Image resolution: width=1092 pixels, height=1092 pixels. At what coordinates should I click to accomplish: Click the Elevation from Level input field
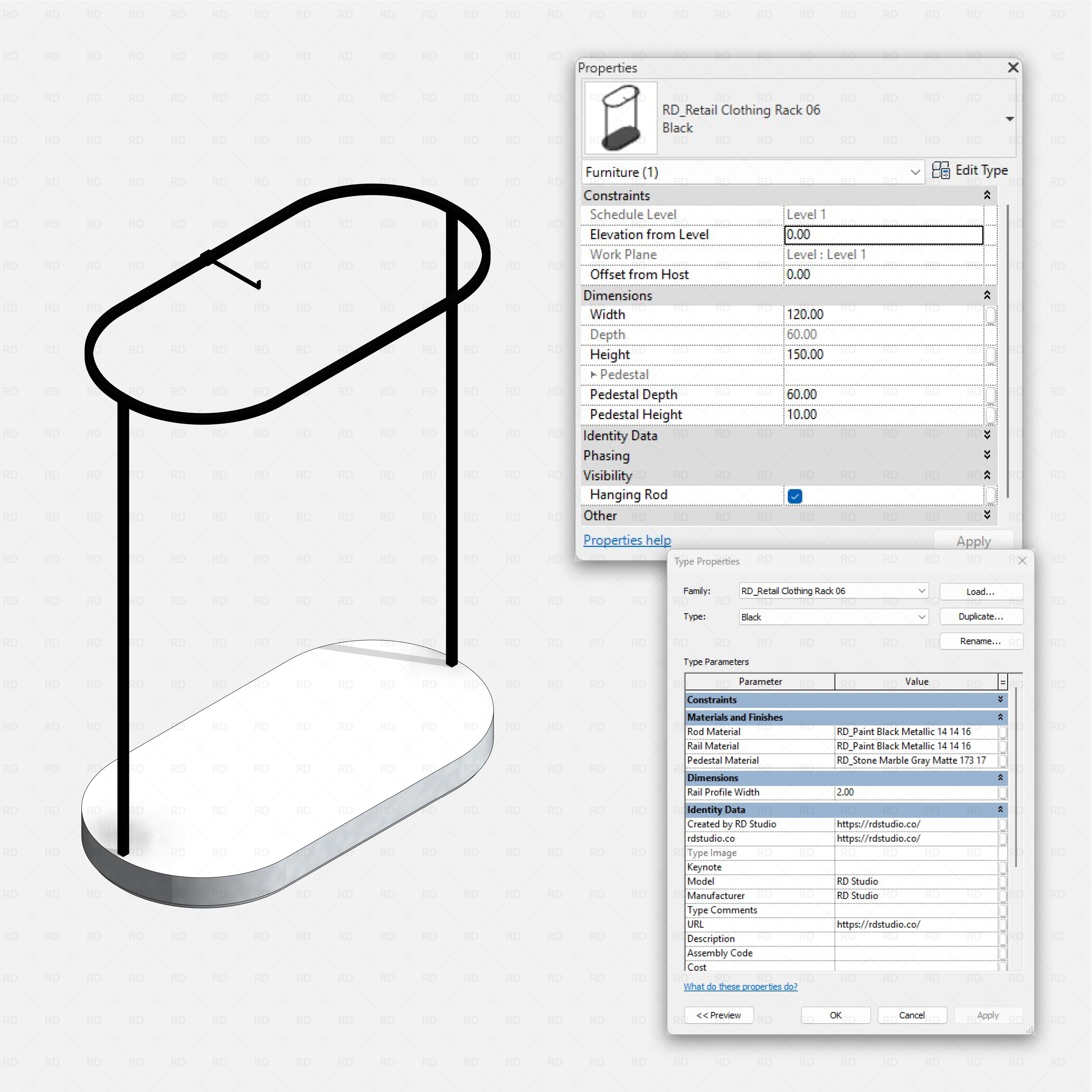tap(884, 234)
